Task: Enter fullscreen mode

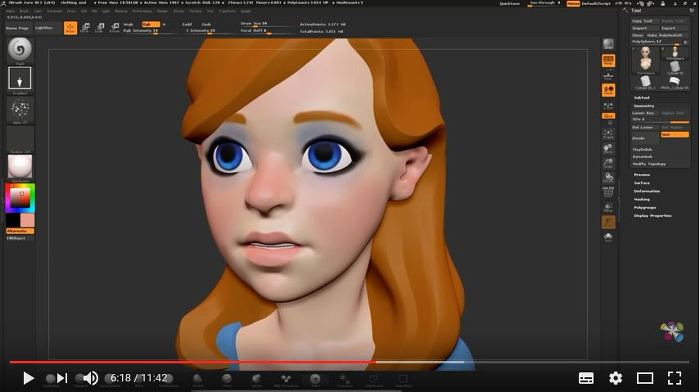Action: click(675, 378)
